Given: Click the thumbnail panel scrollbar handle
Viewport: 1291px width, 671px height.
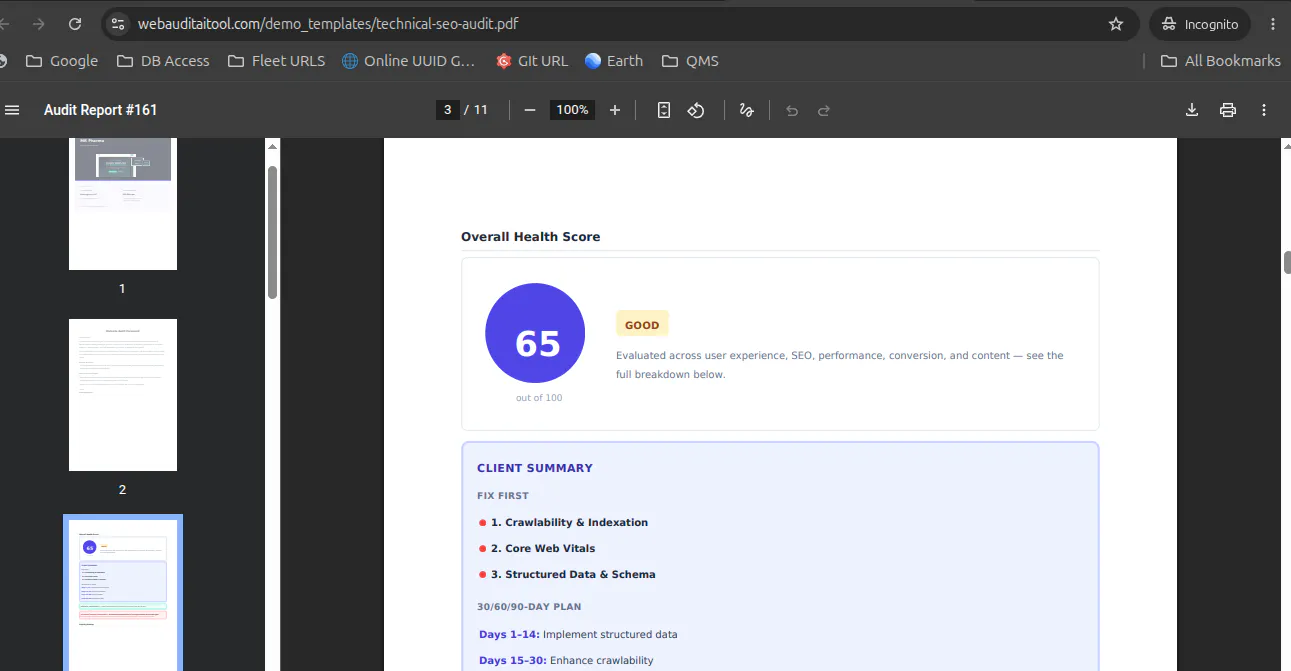Looking at the screenshot, I should (x=272, y=232).
